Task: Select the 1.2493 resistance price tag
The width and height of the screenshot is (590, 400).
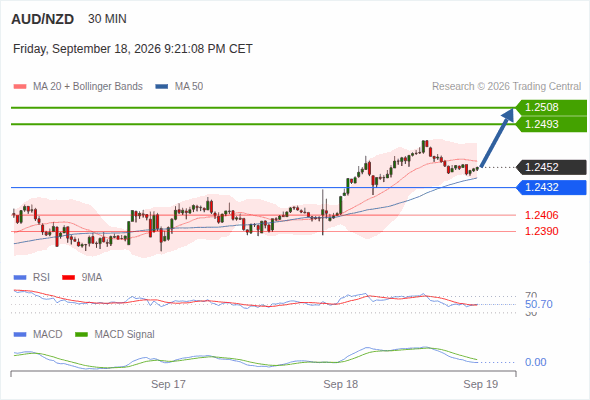Action: click(x=551, y=124)
